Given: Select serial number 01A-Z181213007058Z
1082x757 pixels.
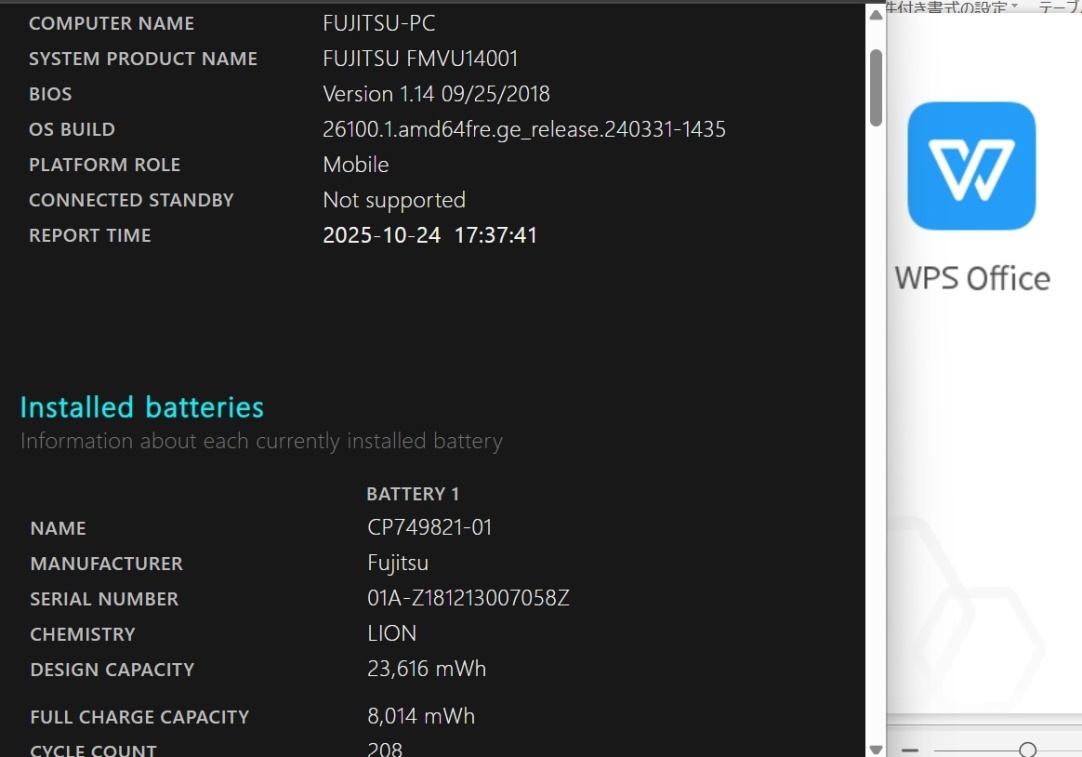Looking at the screenshot, I should point(469,598).
